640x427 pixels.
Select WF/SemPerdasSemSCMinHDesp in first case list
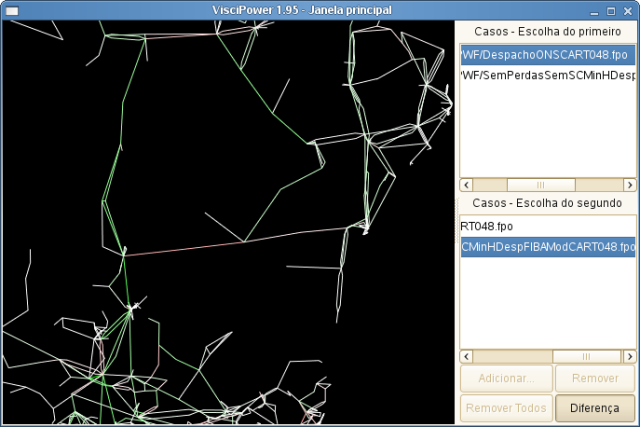point(548,76)
